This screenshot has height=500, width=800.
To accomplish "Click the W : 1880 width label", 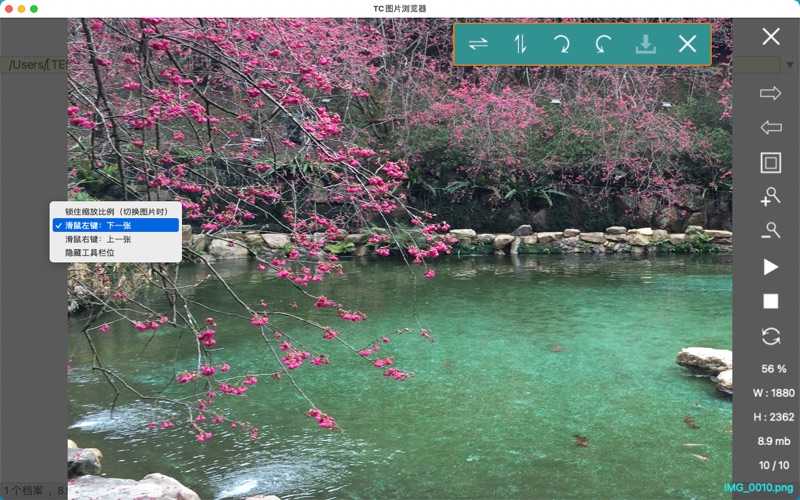I will tap(773, 393).
